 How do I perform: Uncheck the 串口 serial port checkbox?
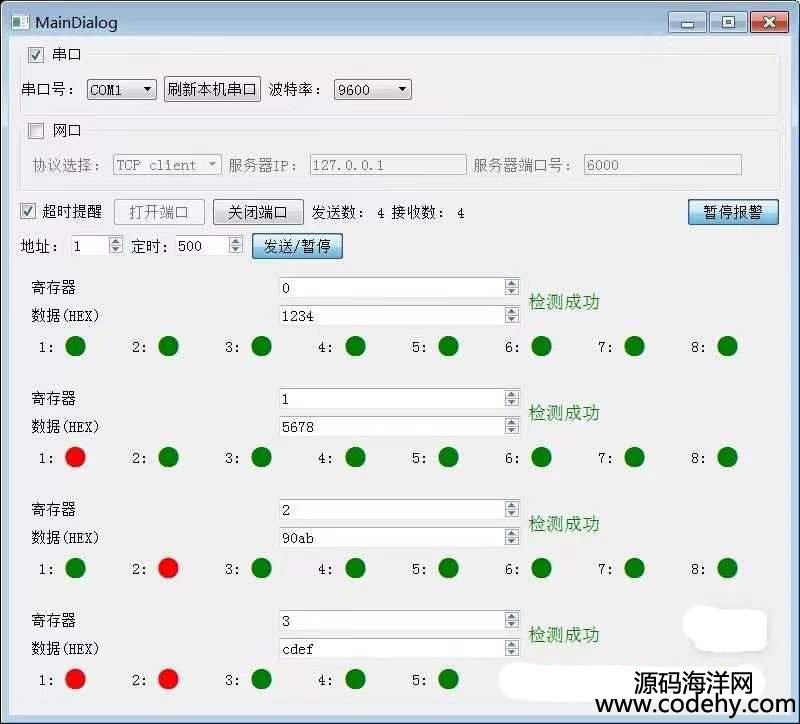(x=36, y=55)
